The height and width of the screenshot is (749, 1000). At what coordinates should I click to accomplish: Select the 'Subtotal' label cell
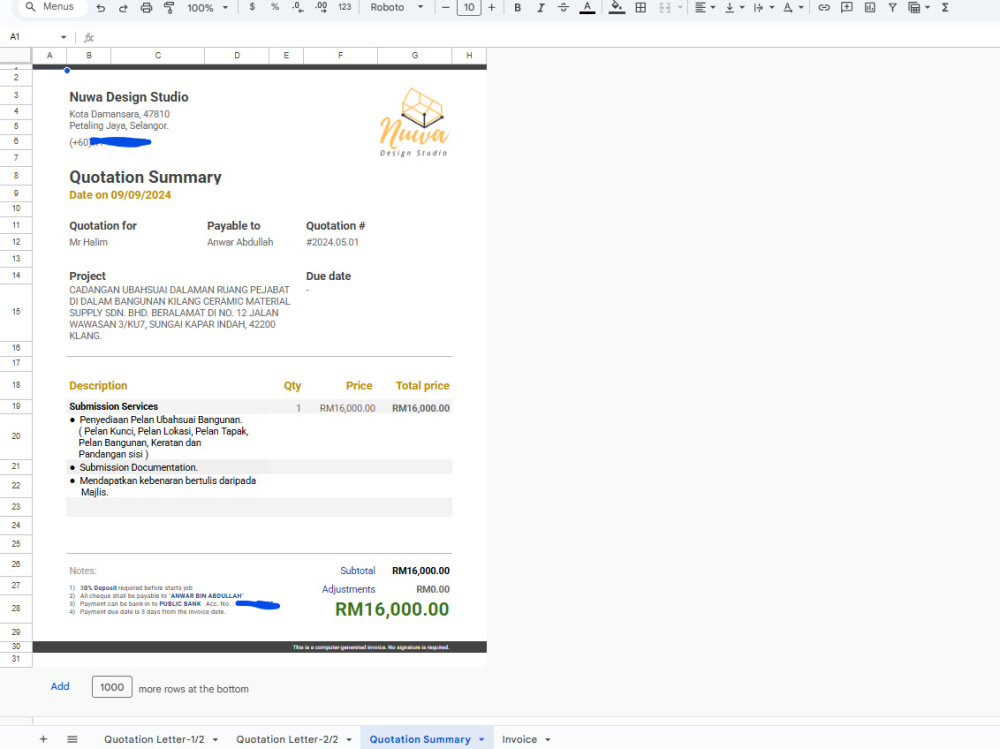pyautogui.click(x=358, y=571)
